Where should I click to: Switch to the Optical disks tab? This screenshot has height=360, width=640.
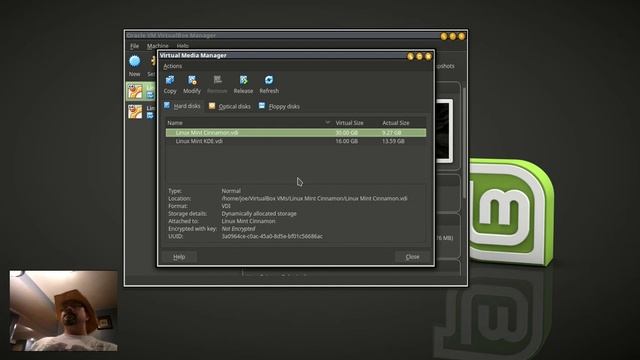230,106
